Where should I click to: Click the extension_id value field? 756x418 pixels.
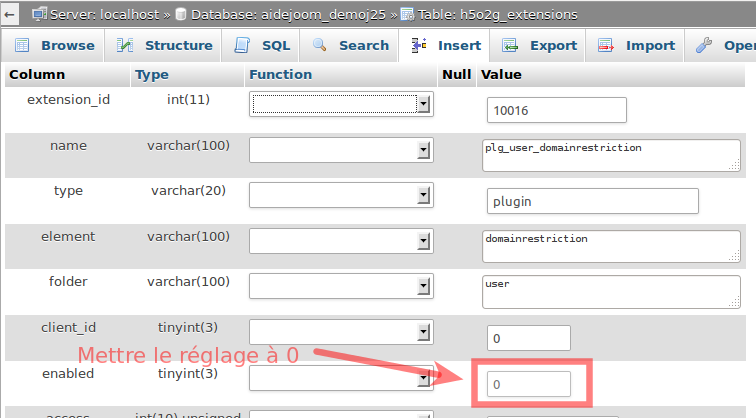pos(556,110)
